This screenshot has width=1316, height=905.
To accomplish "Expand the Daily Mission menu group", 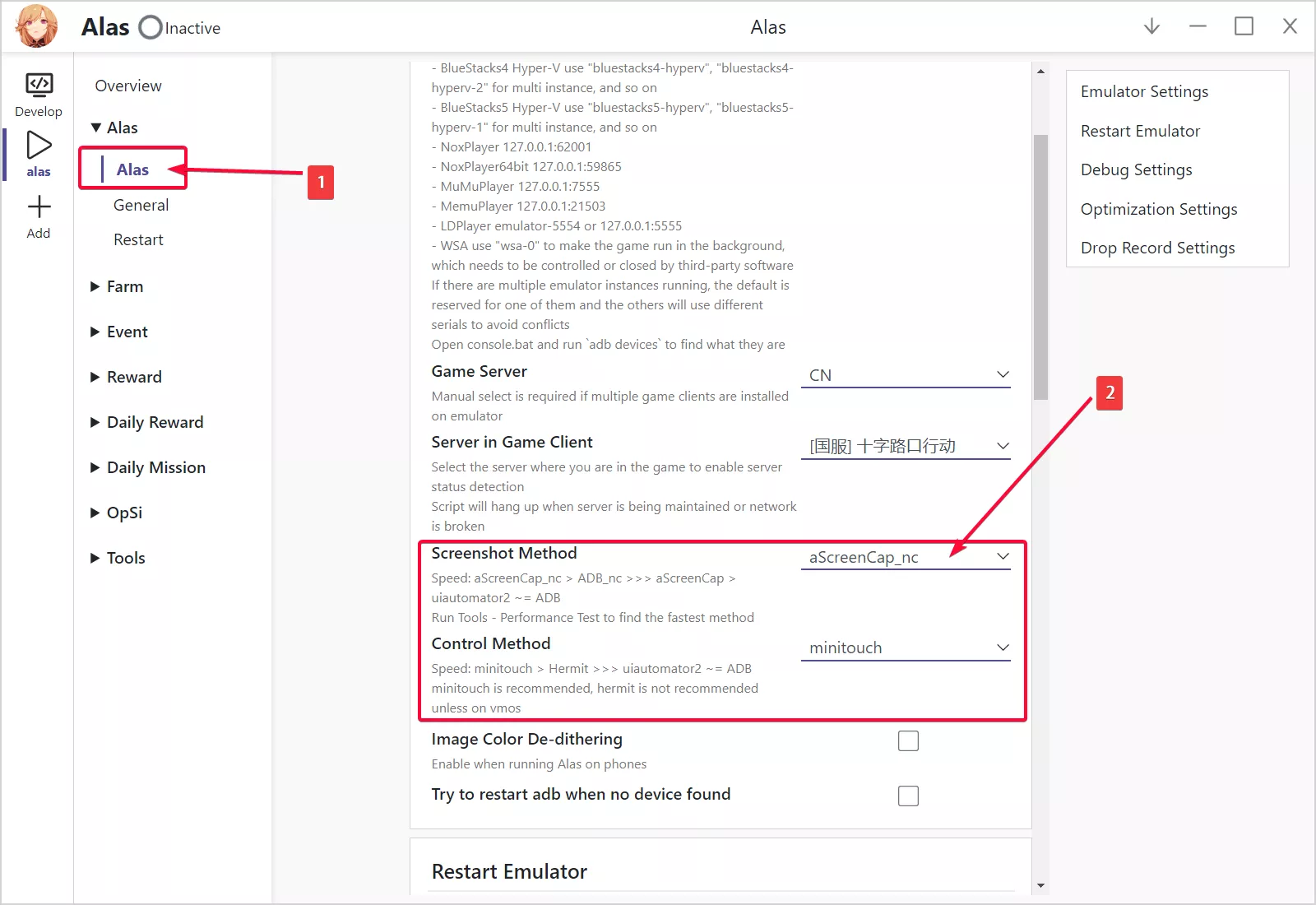I will 155,467.
